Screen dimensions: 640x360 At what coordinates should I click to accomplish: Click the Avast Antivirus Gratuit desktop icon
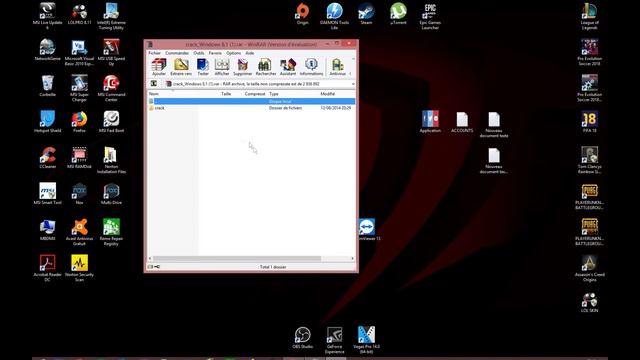(79, 232)
